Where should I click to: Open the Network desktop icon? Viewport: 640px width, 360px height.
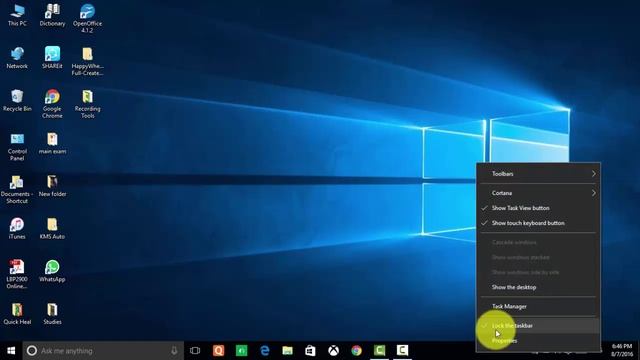[x=17, y=58]
